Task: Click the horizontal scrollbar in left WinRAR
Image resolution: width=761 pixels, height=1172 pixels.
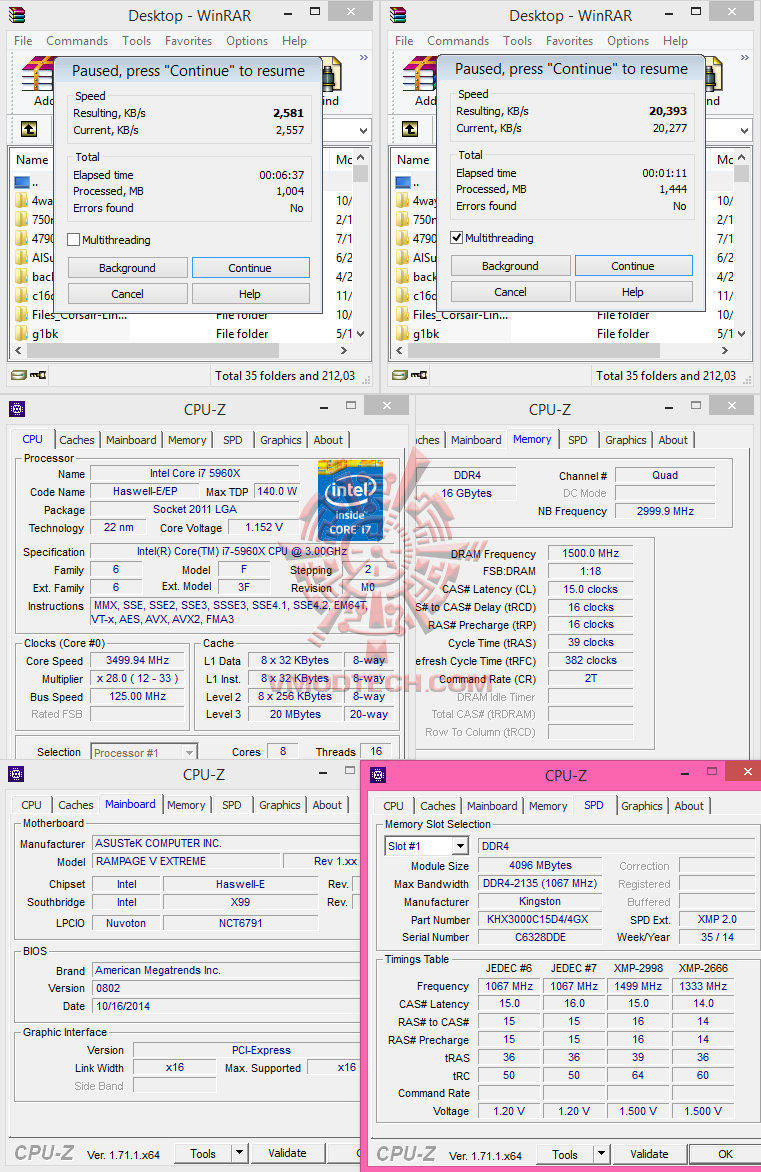Action: click(x=152, y=350)
